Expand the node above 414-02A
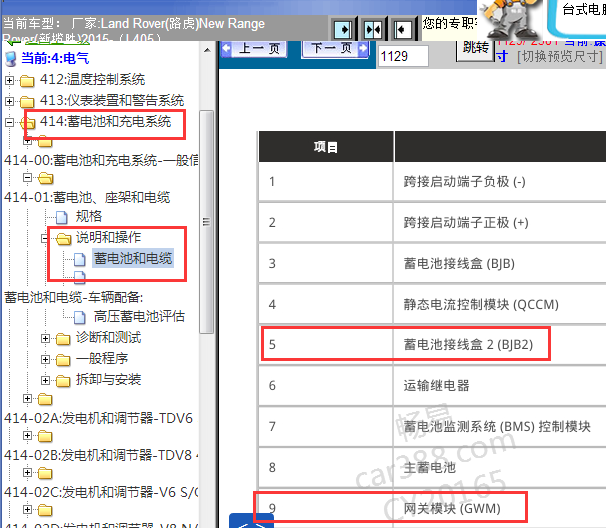This screenshot has width=606, height=528. click(x=27, y=398)
